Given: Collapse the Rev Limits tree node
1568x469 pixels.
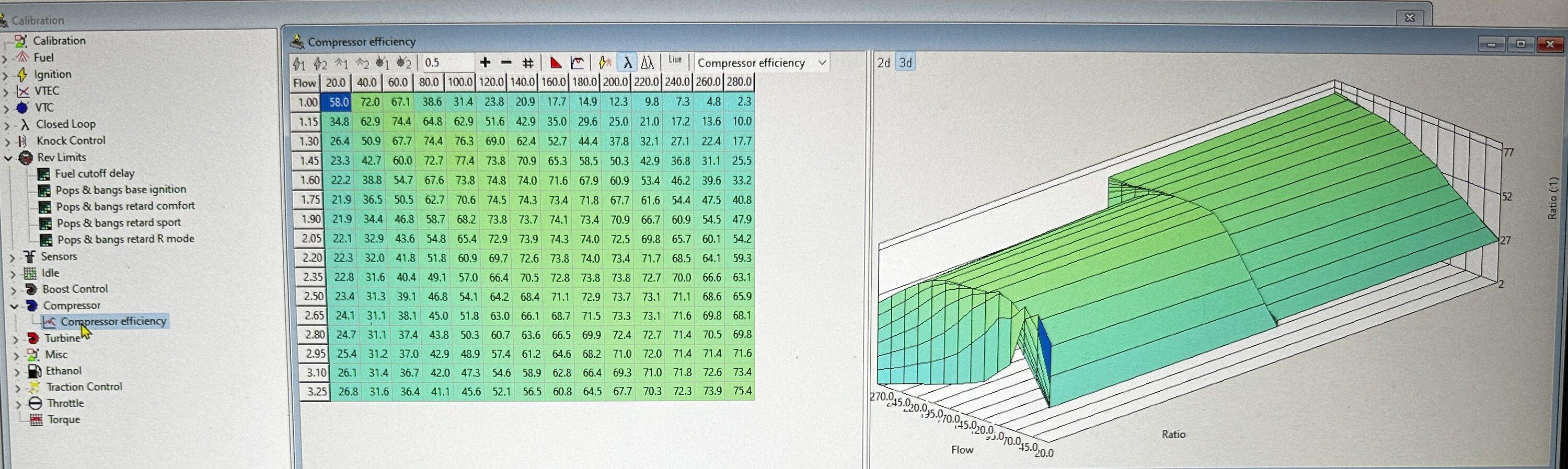Looking at the screenshot, I should (x=8, y=158).
